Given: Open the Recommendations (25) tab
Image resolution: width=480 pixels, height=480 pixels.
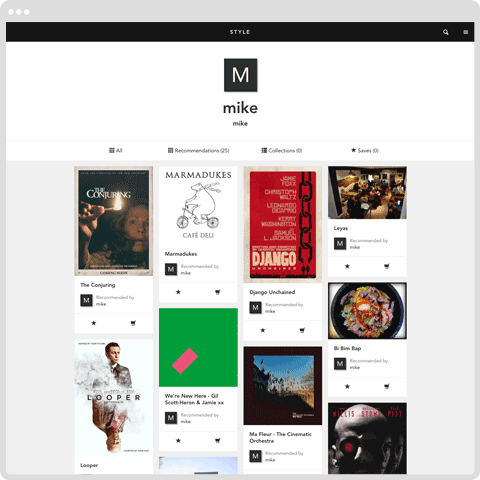Looking at the screenshot, I should coord(198,150).
